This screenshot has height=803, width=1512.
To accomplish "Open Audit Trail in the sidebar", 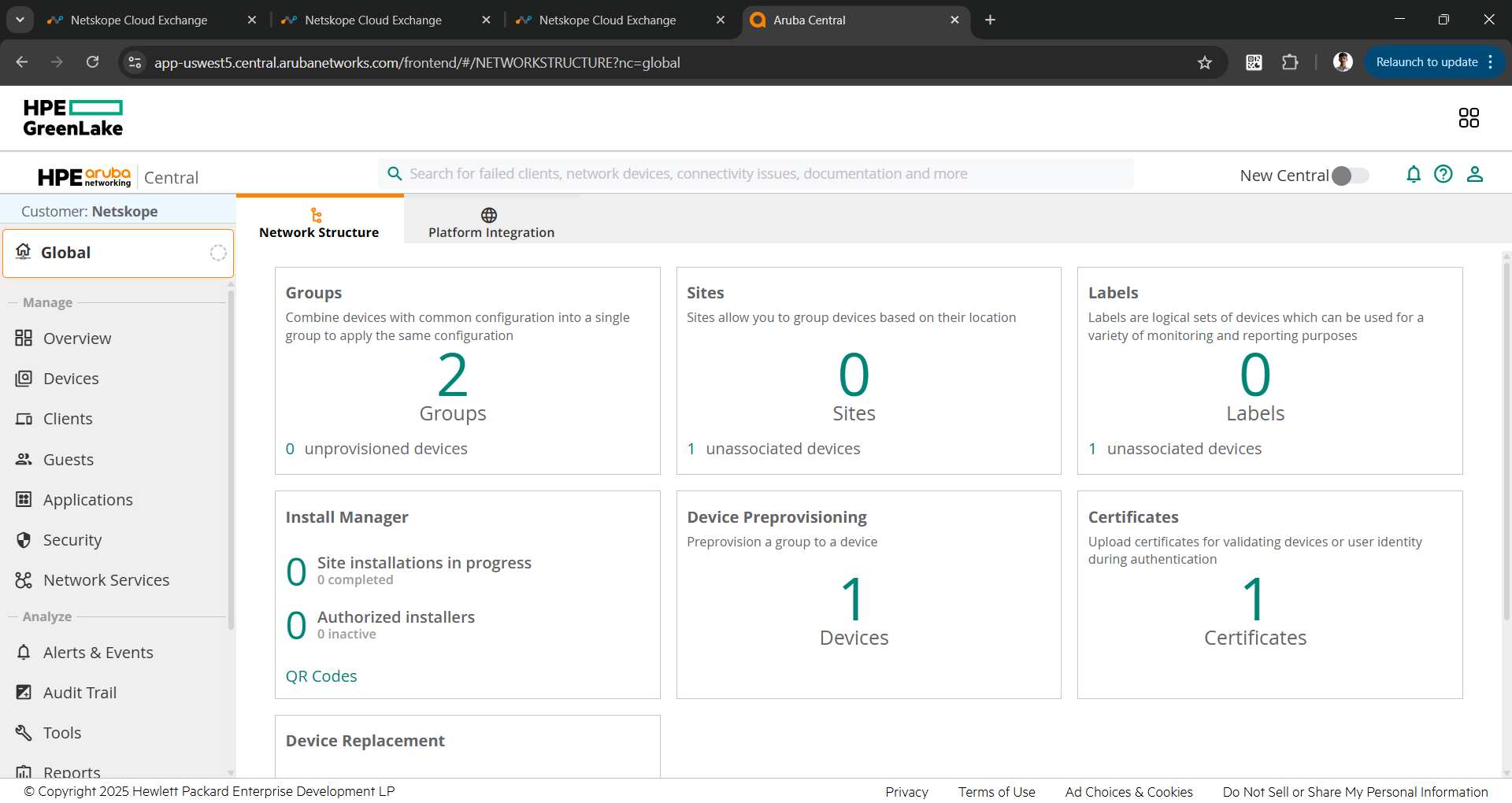I will [x=80, y=693].
